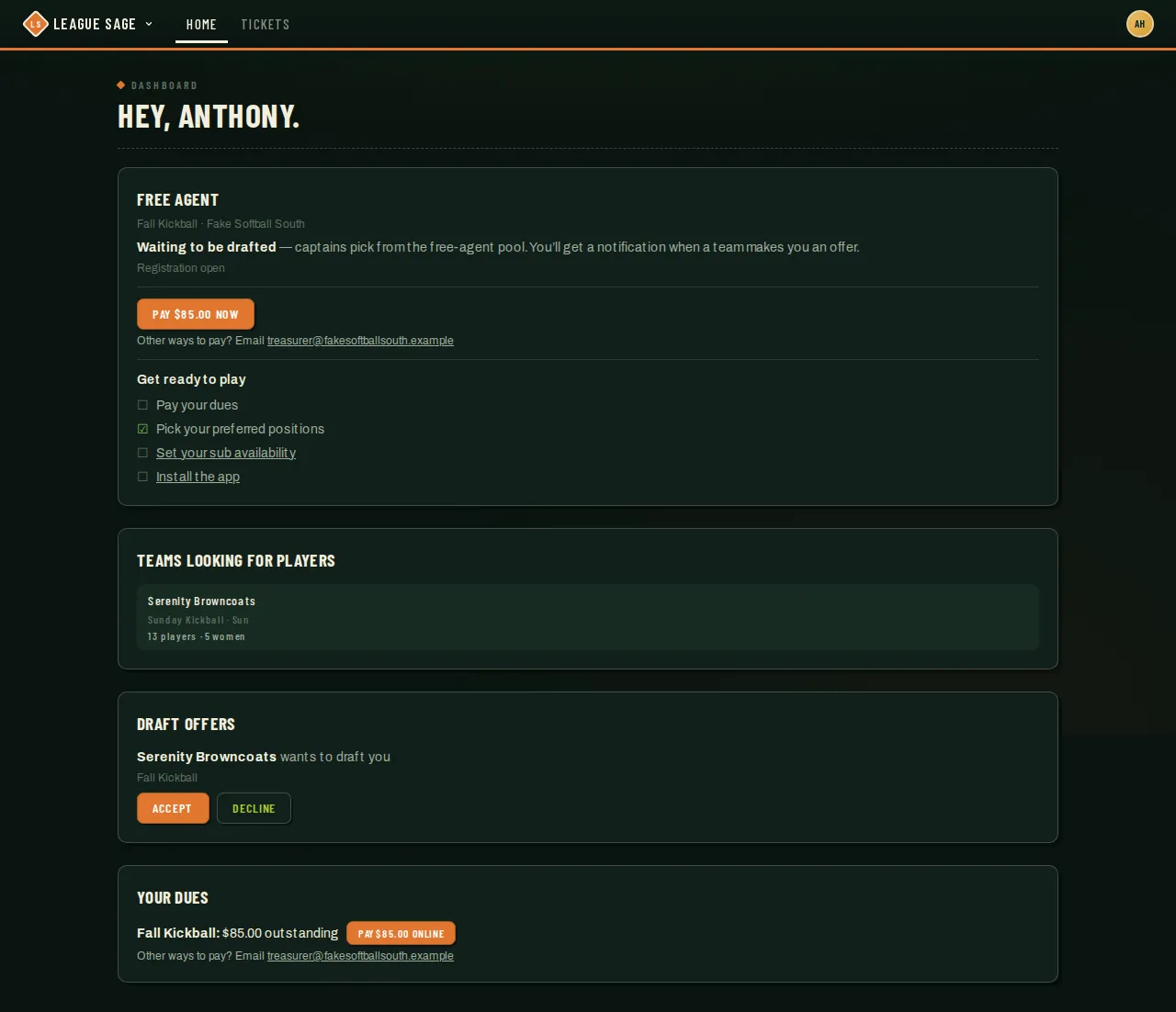Click the '$85.00 outstanding' dues text
This screenshot has width=1176, height=1012.
[x=280, y=933]
